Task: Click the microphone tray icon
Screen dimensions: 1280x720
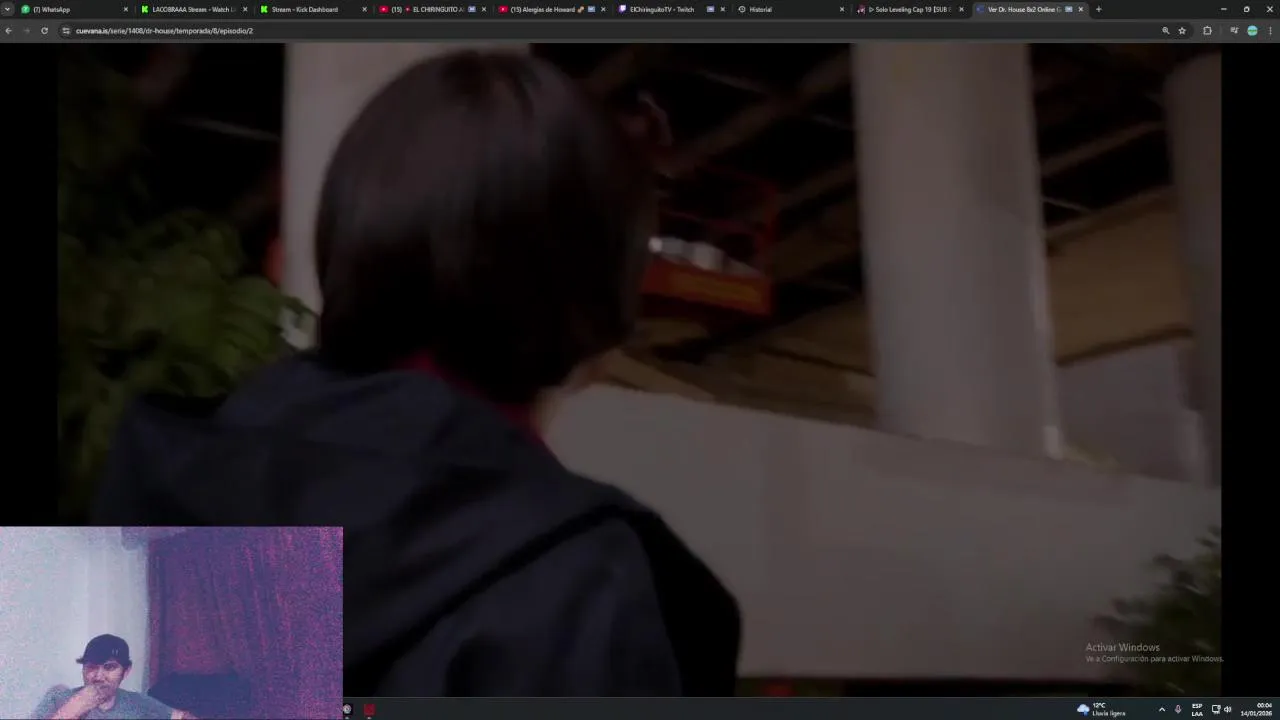Action: click(1178, 709)
